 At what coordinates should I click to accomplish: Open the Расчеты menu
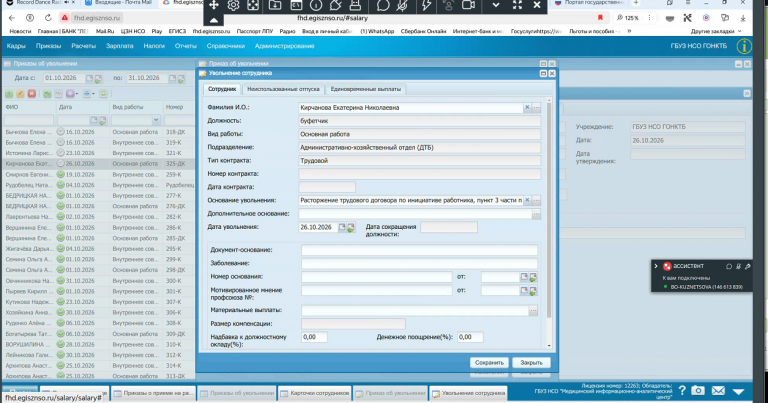coord(83,46)
